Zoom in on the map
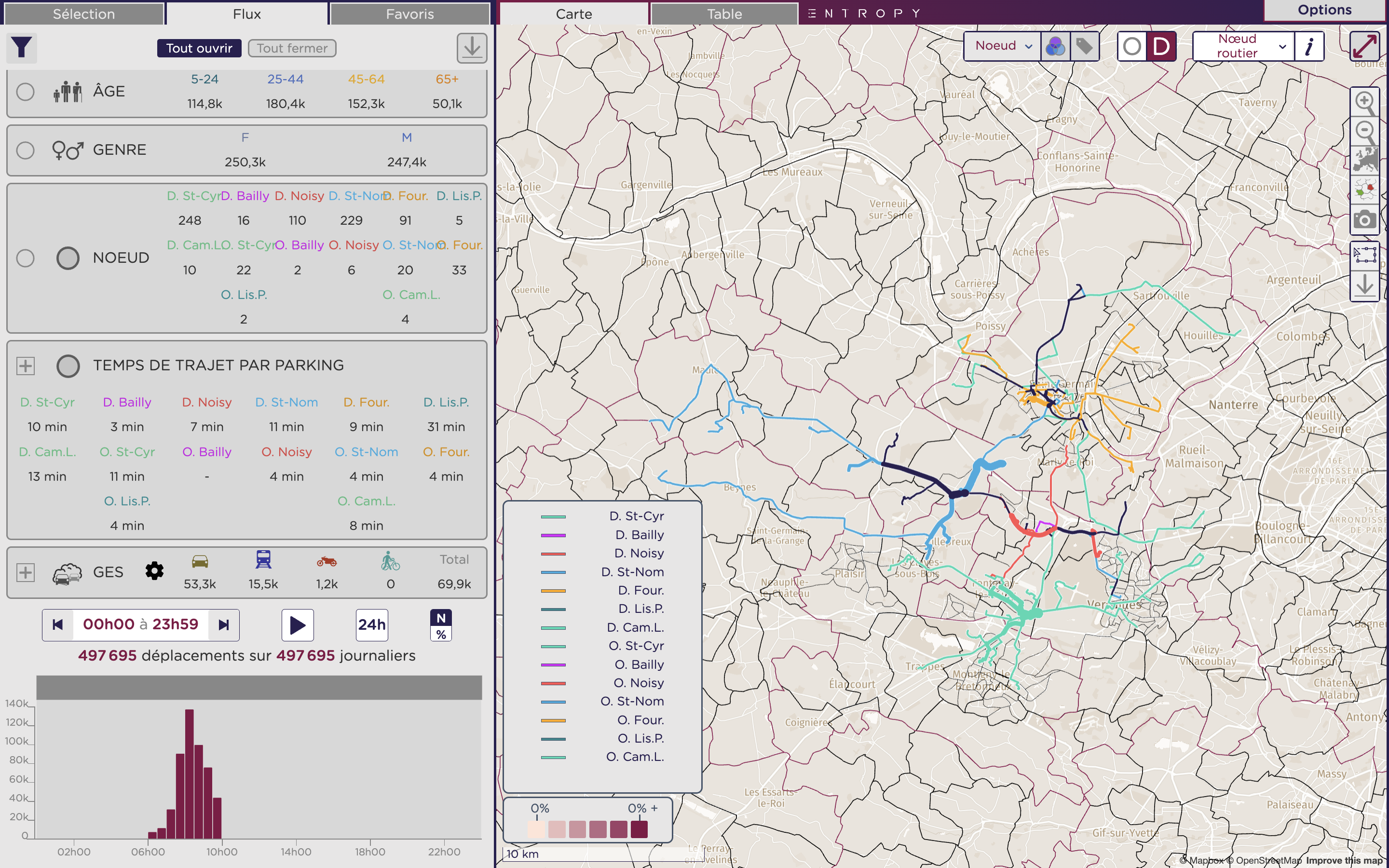This screenshot has width=1389, height=868. (1365, 103)
